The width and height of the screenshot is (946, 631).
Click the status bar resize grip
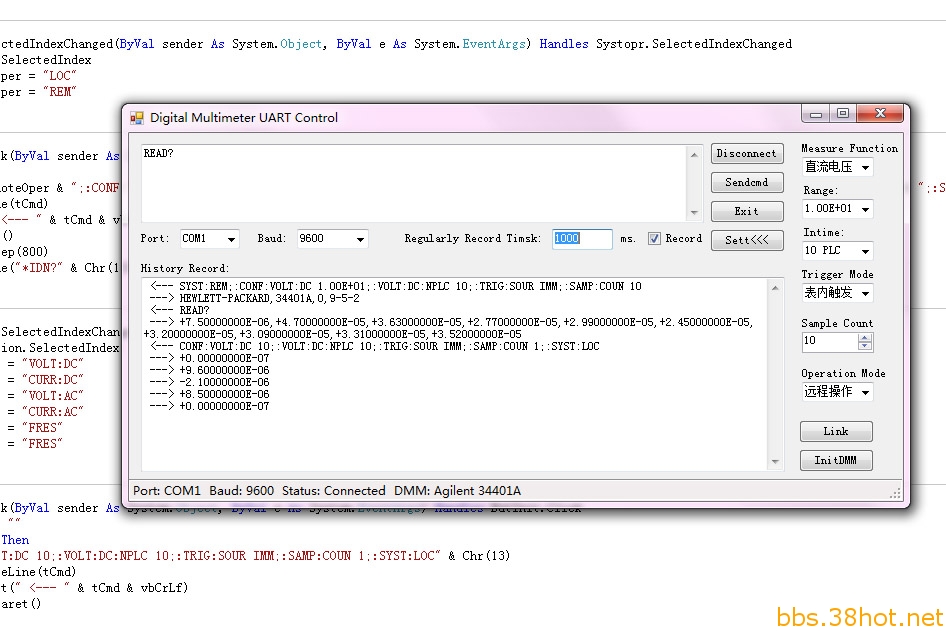(x=895, y=493)
